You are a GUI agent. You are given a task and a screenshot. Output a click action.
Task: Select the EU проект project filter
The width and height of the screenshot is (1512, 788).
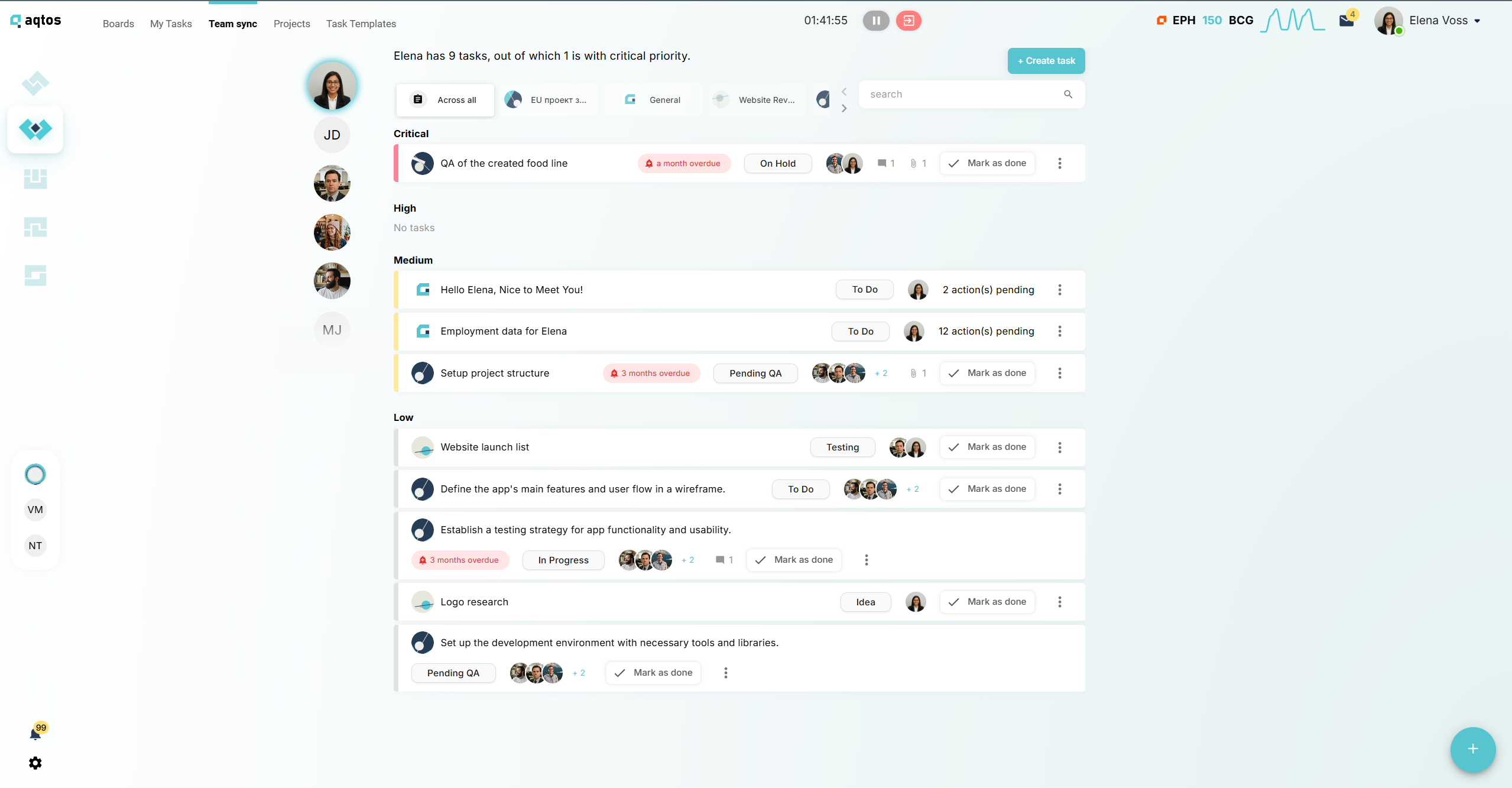pyautogui.click(x=549, y=100)
